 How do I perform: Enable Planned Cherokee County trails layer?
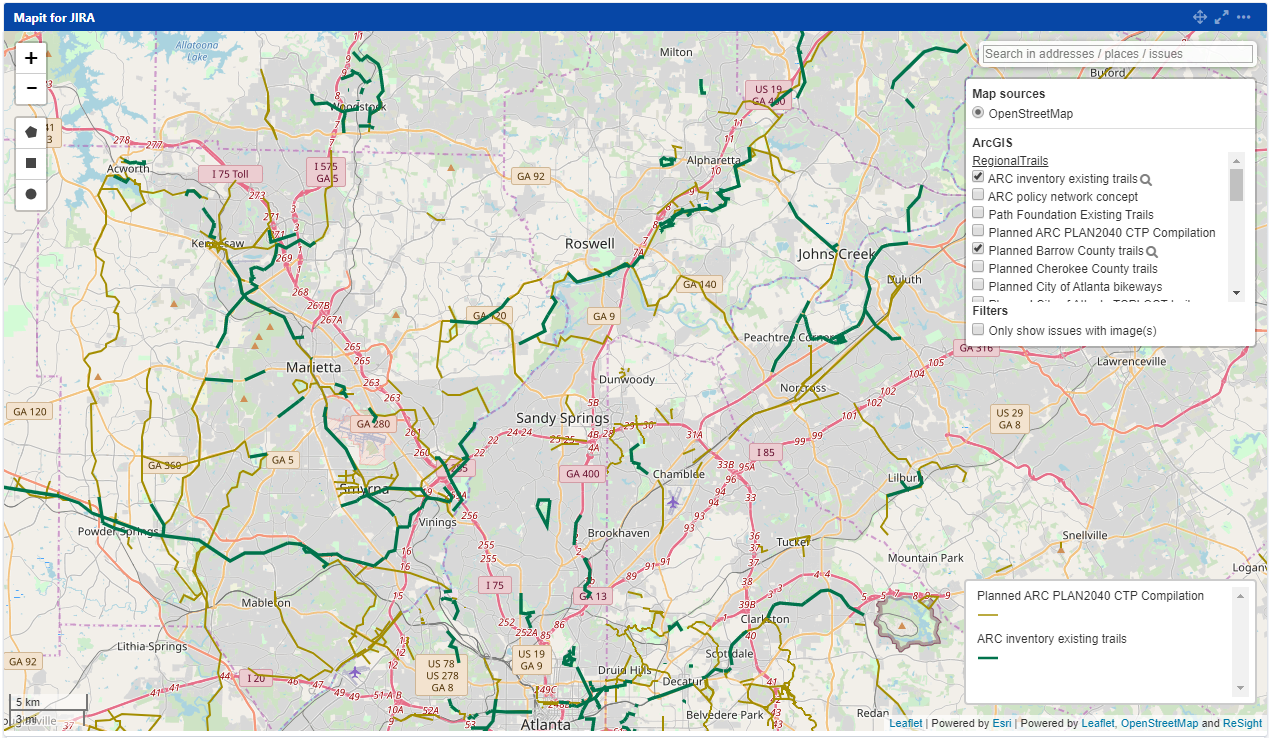point(977,266)
